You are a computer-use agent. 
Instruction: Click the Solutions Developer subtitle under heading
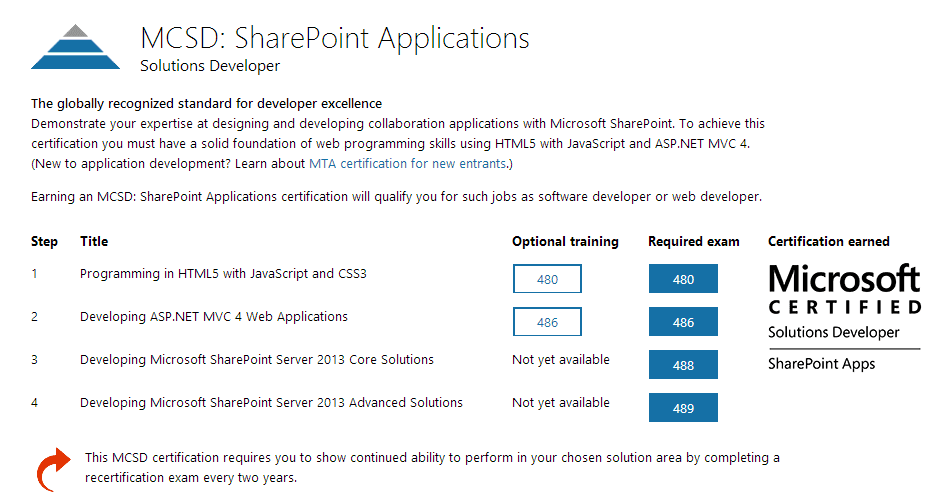pos(210,66)
